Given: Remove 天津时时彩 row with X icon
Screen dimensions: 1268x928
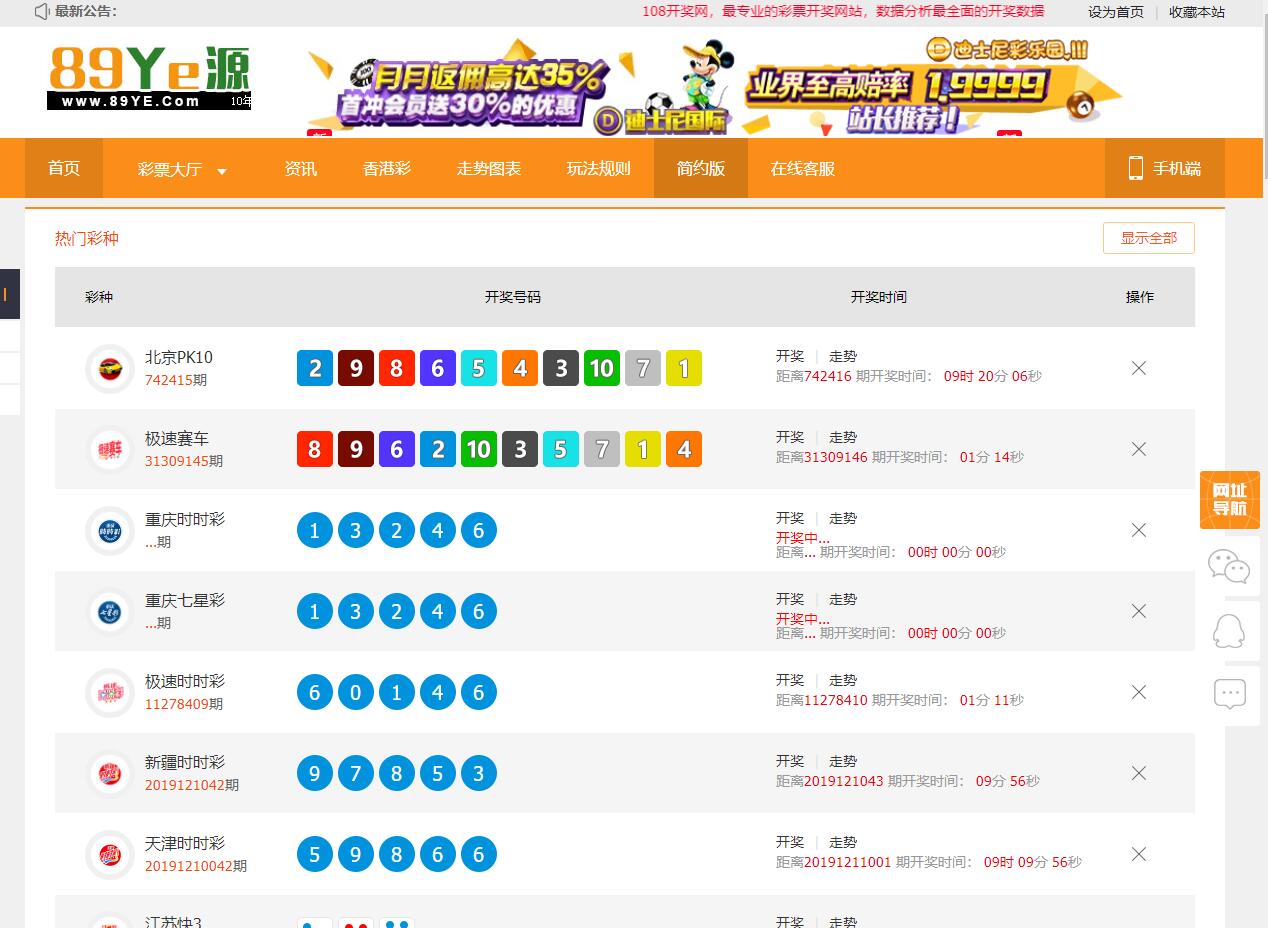Looking at the screenshot, I should point(1139,854).
